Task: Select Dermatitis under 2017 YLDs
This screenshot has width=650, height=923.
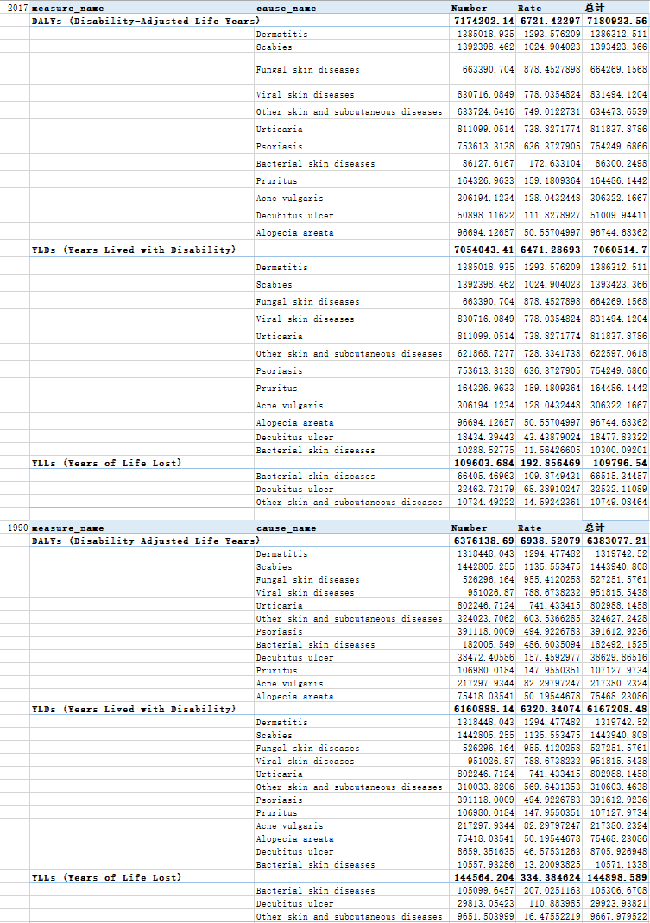Action: coord(281,267)
